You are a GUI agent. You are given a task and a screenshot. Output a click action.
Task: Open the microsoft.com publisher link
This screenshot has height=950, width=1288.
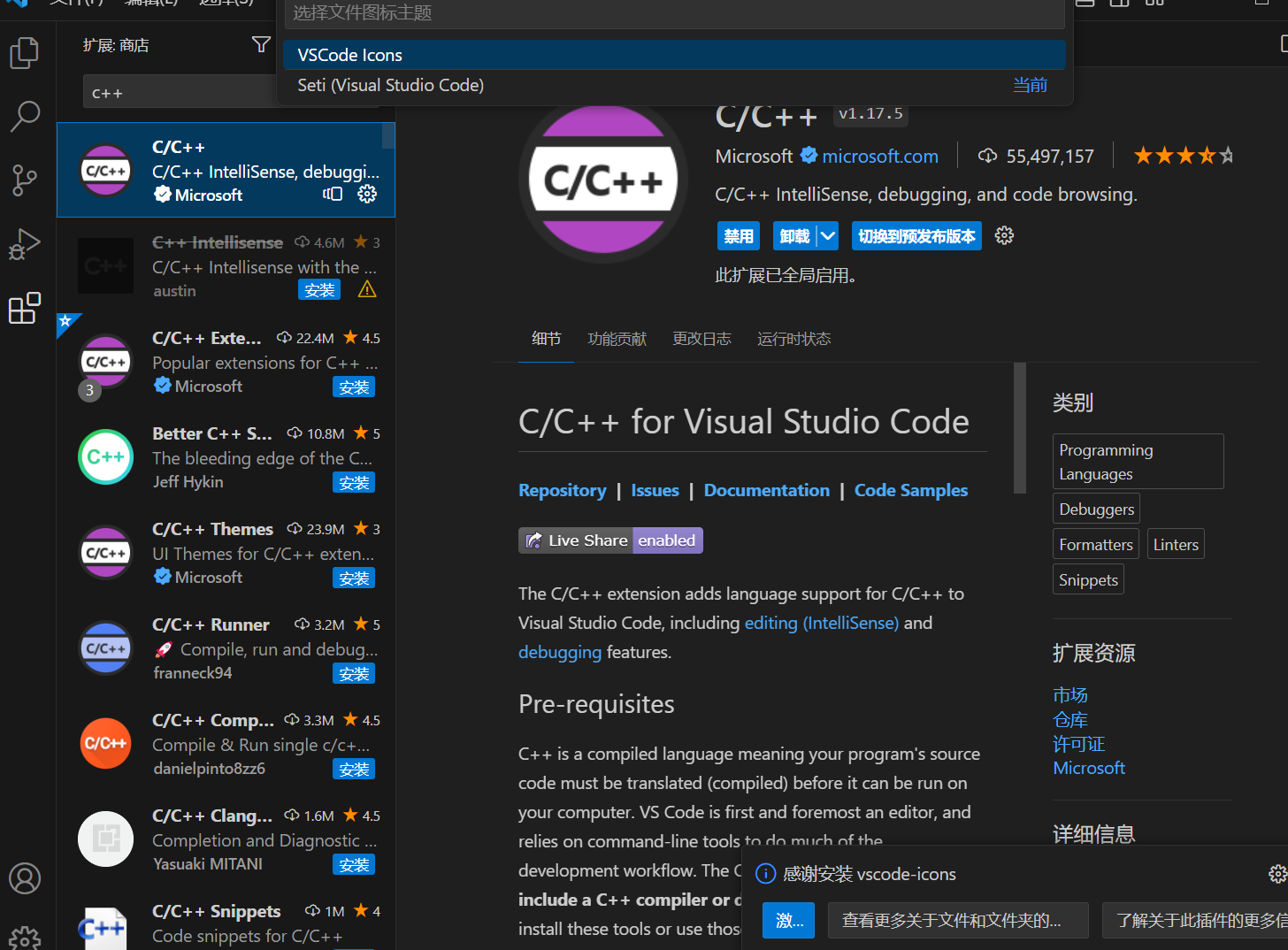879,157
